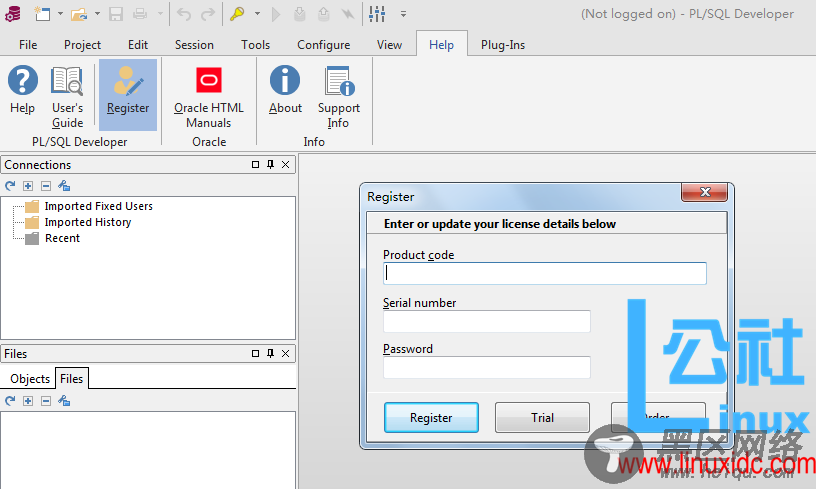This screenshot has width=816, height=489.
Task: Click the Undo arrow icon
Action: coord(184,14)
